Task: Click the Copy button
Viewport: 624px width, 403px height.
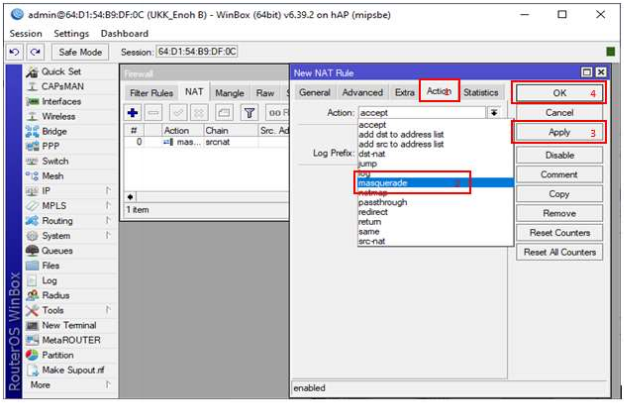Action: pyautogui.click(x=559, y=194)
